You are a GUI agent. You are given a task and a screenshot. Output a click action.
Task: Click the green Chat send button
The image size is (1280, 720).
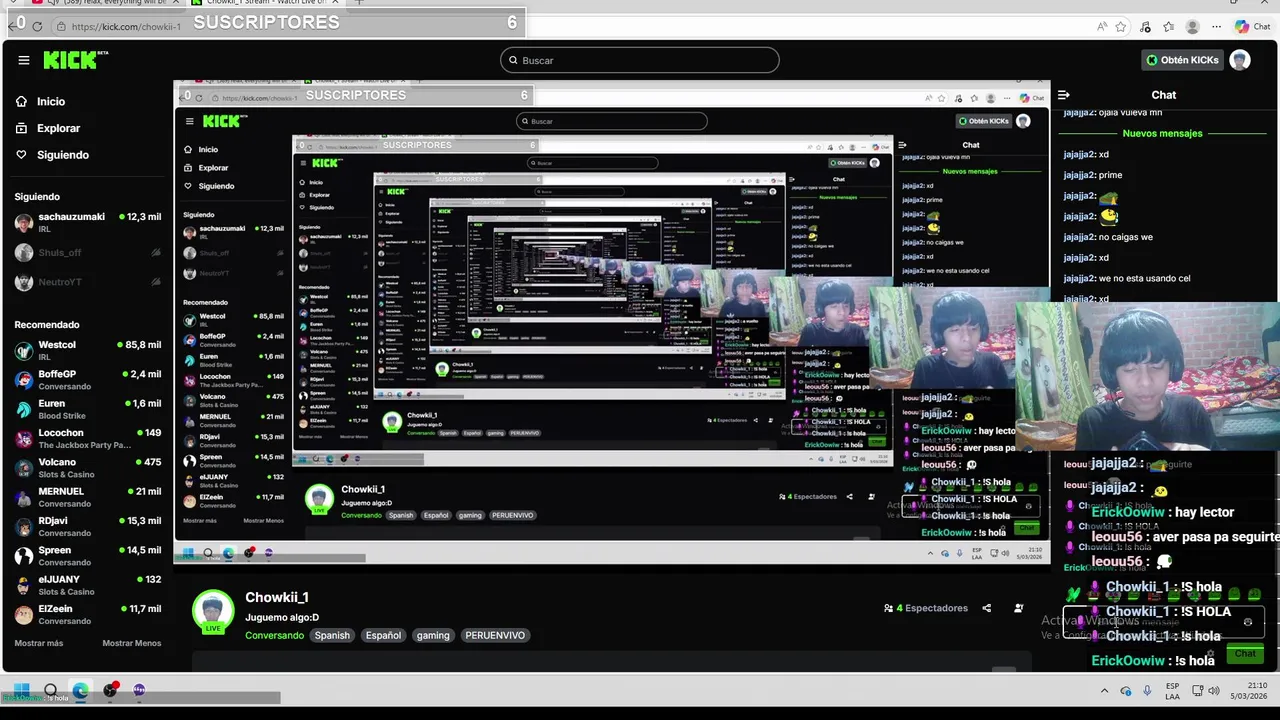[1245, 653]
